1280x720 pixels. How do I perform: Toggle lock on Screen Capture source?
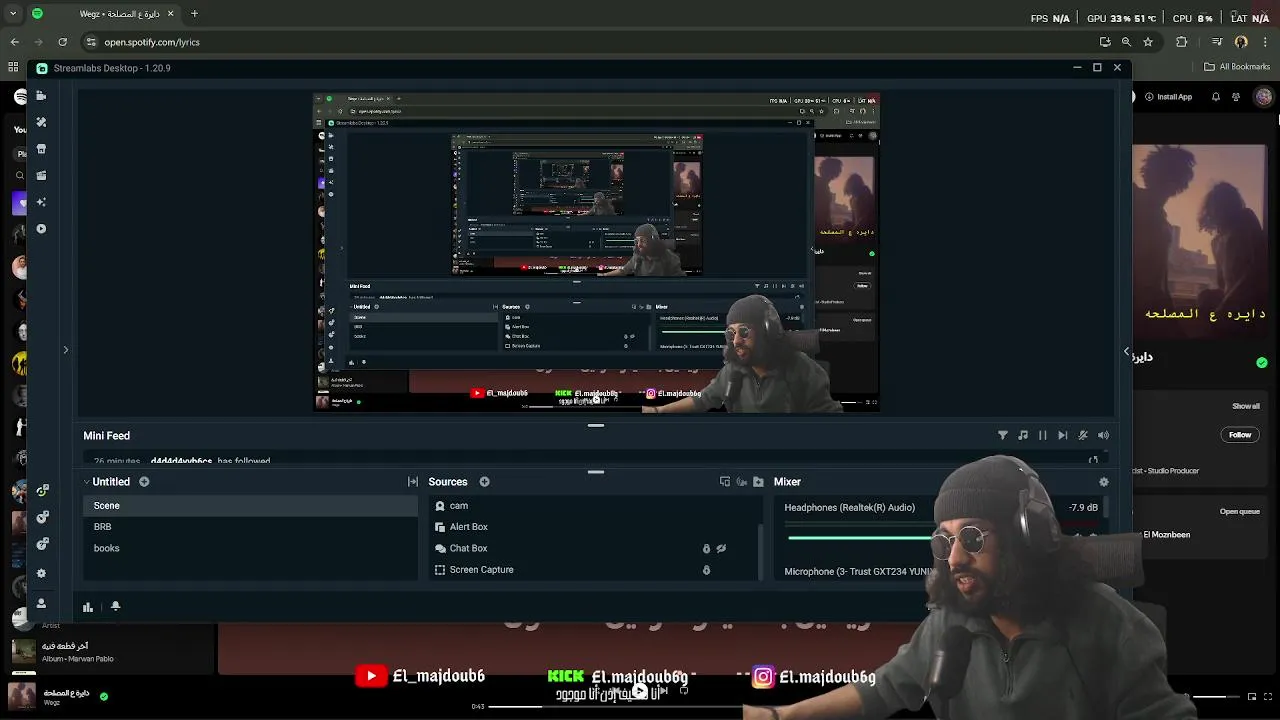pos(706,570)
